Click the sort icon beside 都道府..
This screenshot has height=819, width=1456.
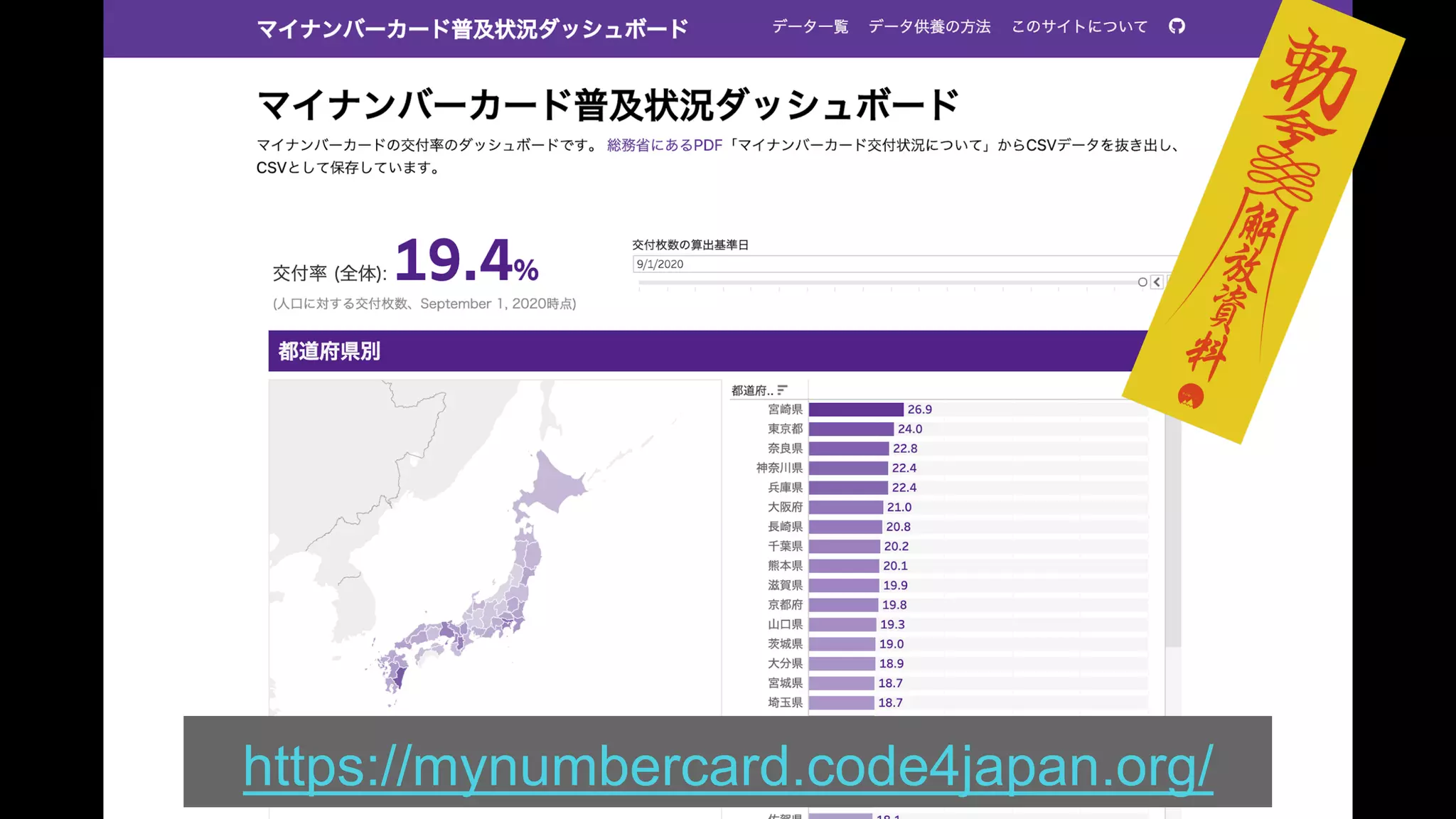782,390
